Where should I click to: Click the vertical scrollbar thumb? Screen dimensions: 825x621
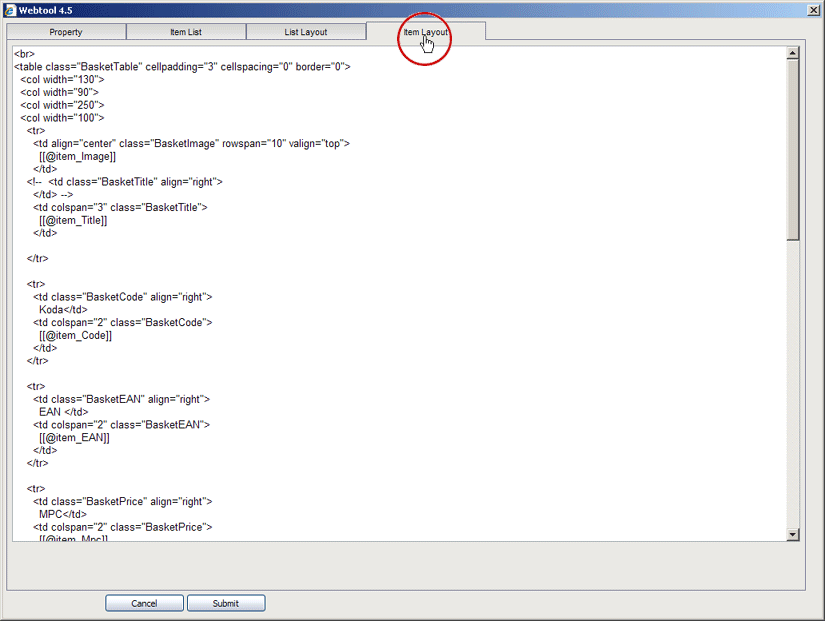(x=793, y=150)
